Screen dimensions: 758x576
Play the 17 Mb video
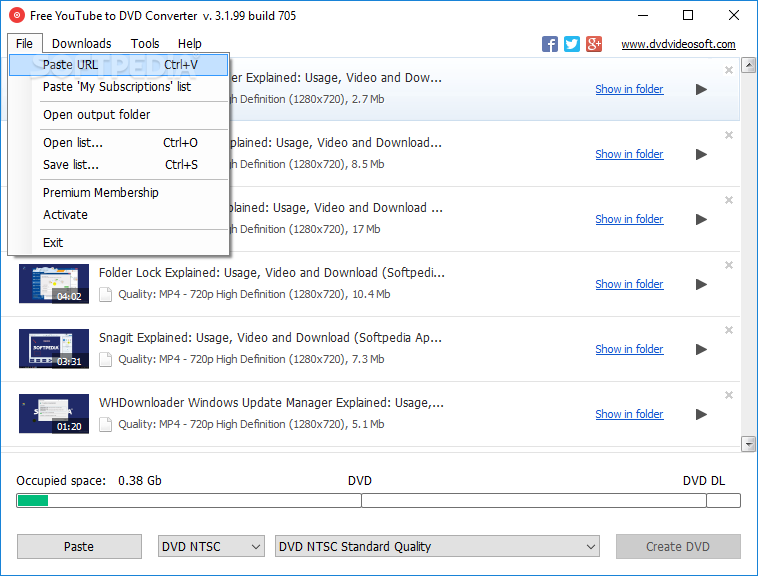pyautogui.click(x=701, y=219)
